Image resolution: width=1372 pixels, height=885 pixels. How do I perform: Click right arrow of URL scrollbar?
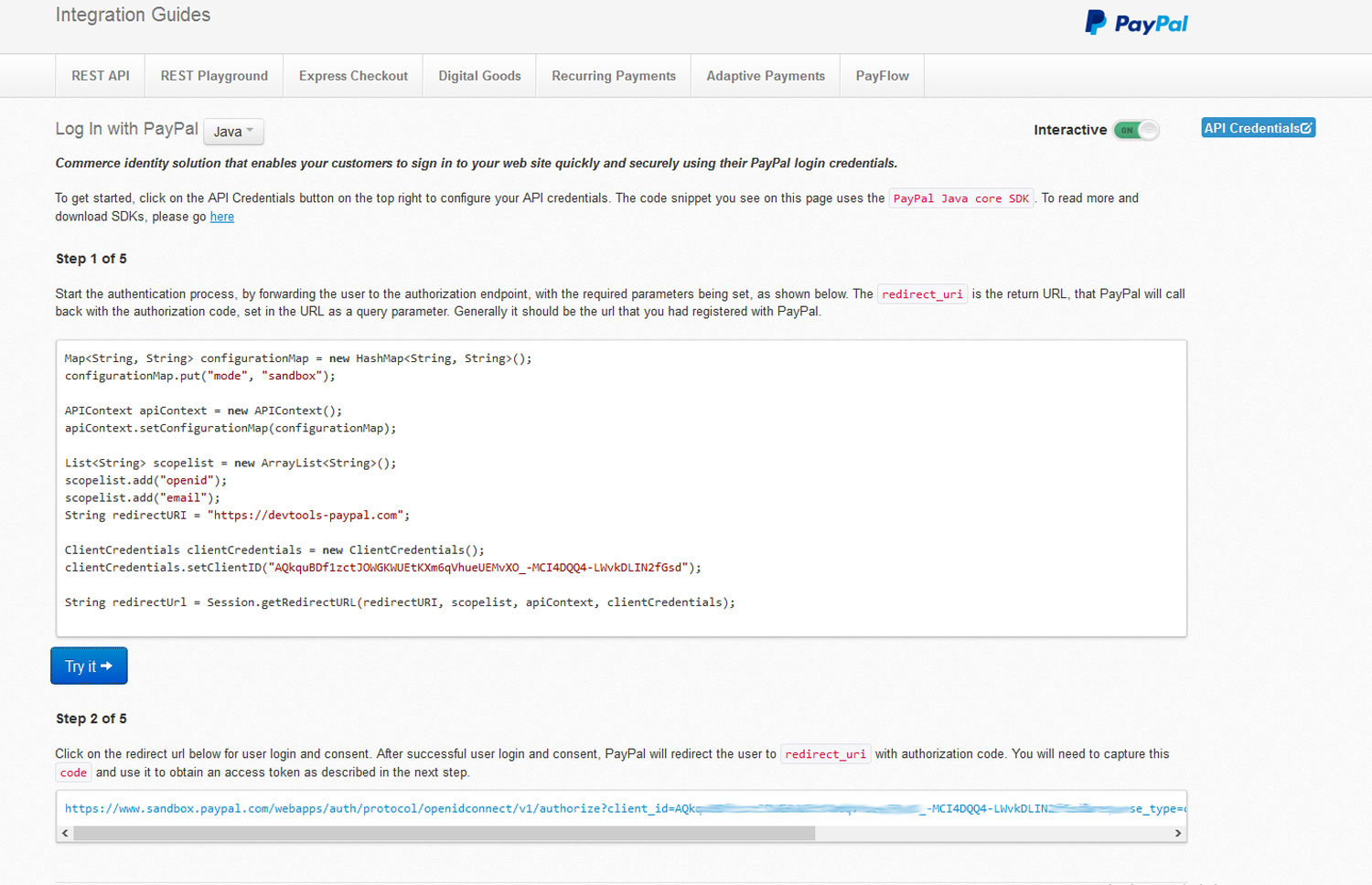(x=1178, y=833)
